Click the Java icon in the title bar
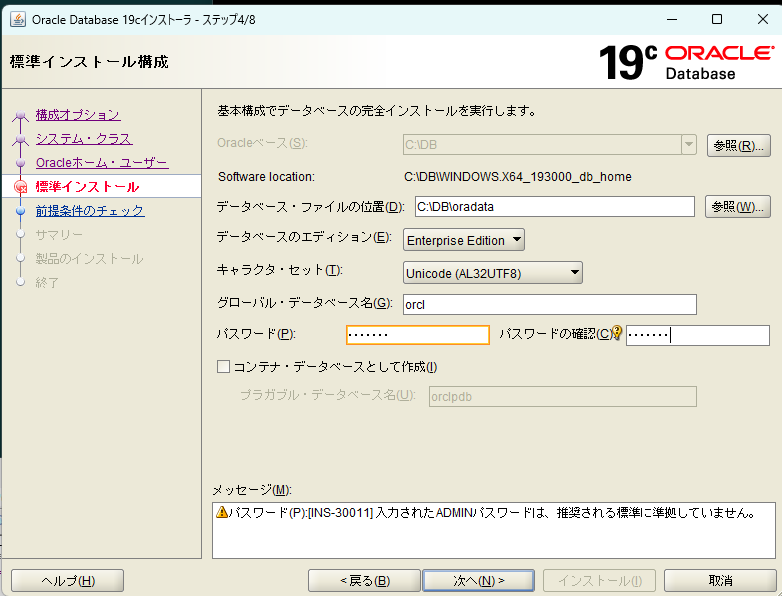 [x=18, y=19]
